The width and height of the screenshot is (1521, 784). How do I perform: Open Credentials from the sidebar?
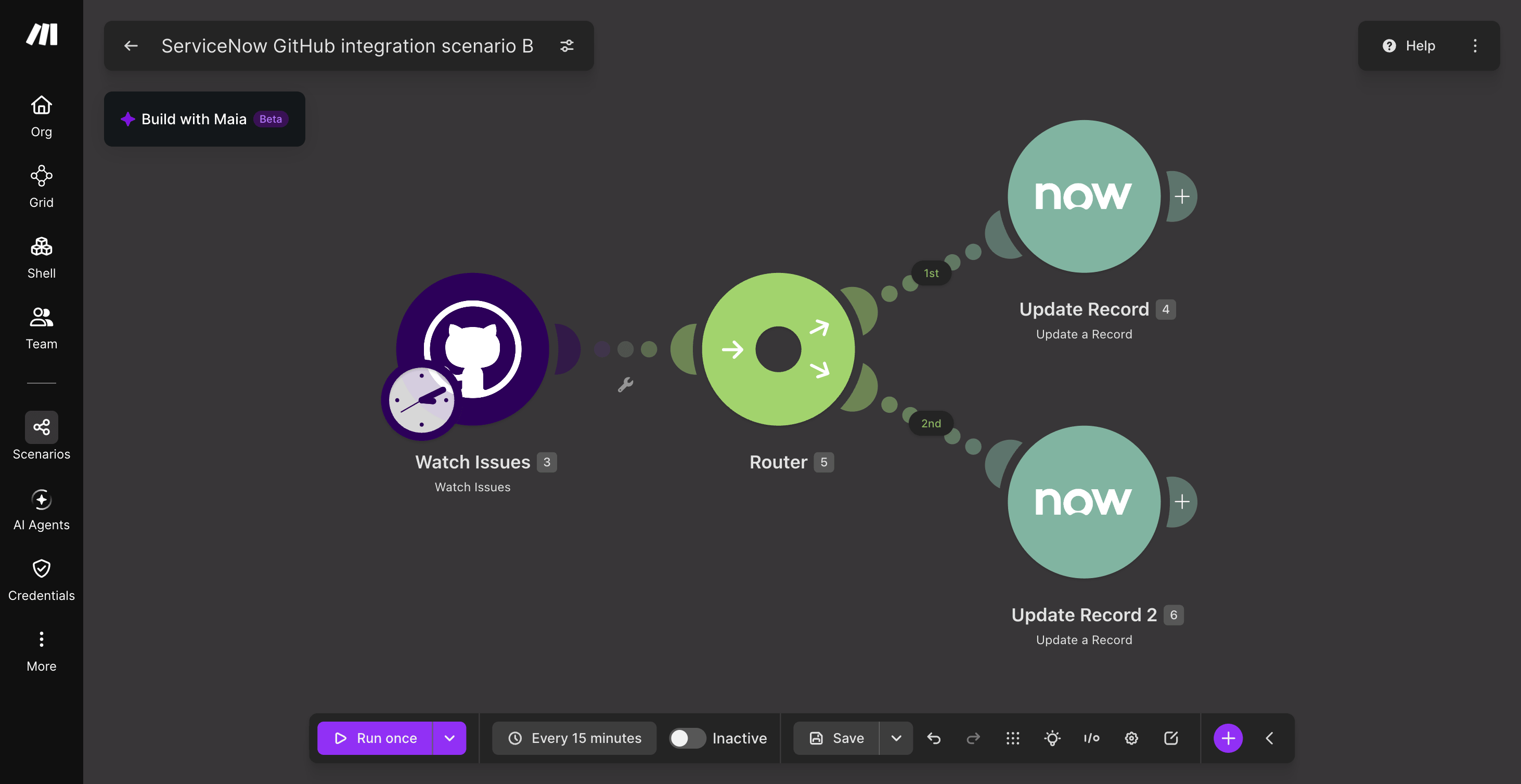pos(41,581)
